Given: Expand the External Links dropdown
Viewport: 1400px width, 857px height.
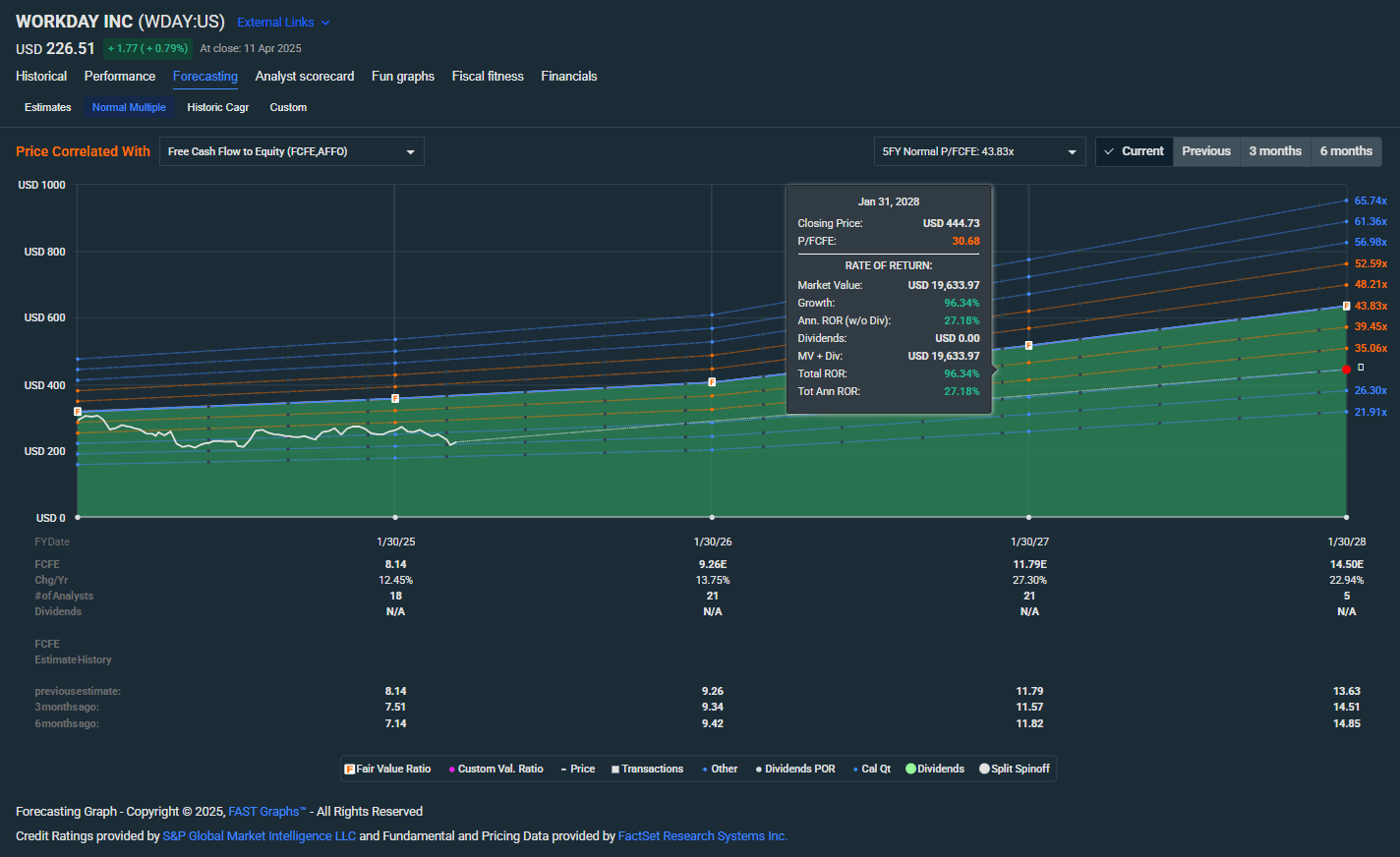Looking at the screenshot, I should click(x=283, y=22).
